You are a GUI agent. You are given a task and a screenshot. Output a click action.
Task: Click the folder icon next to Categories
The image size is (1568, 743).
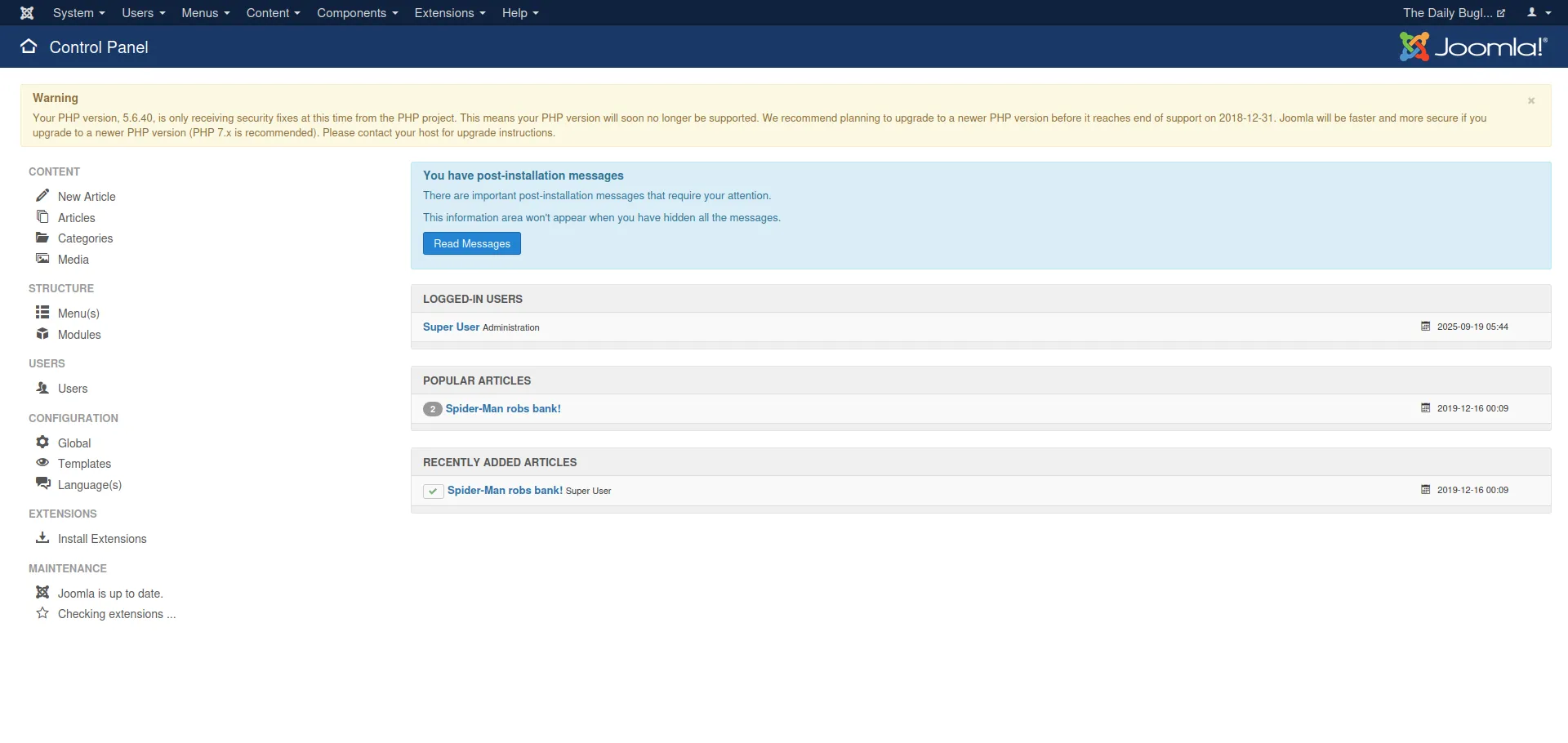(x=42, y=238)
